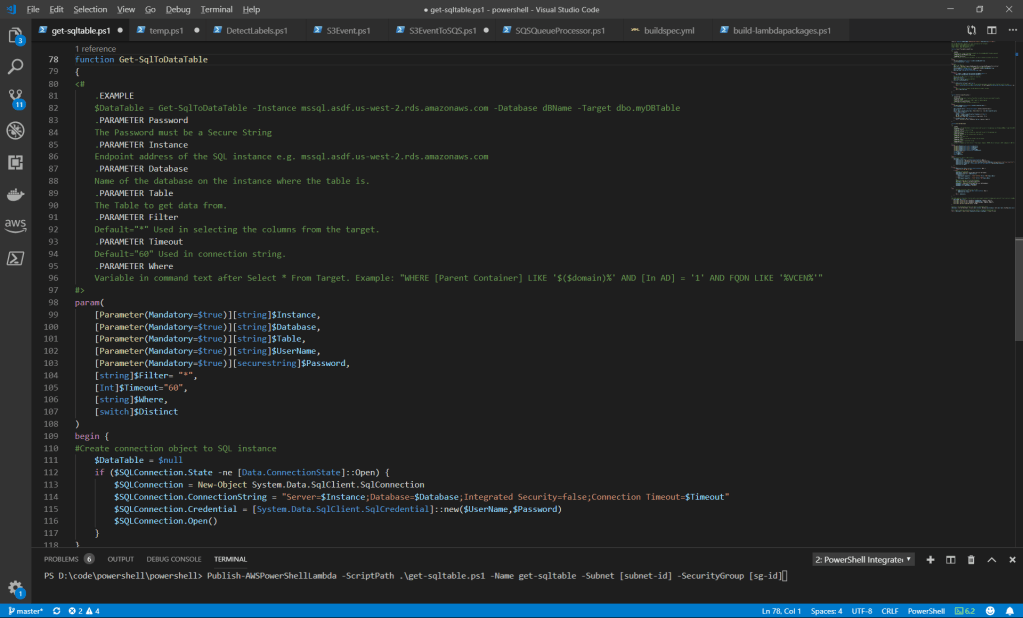Click '[switch]$Distinct' parameter text

136,412
